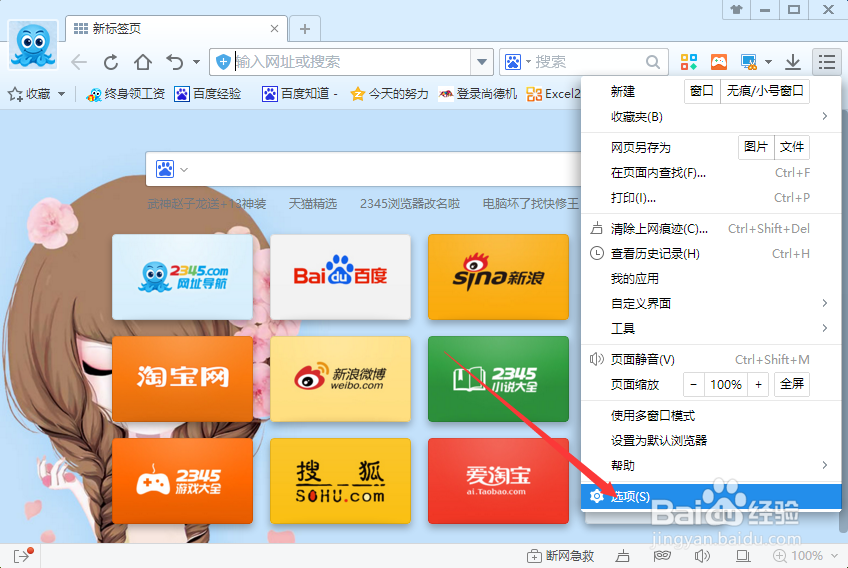Open a new tab with plus button

point(305,29)
